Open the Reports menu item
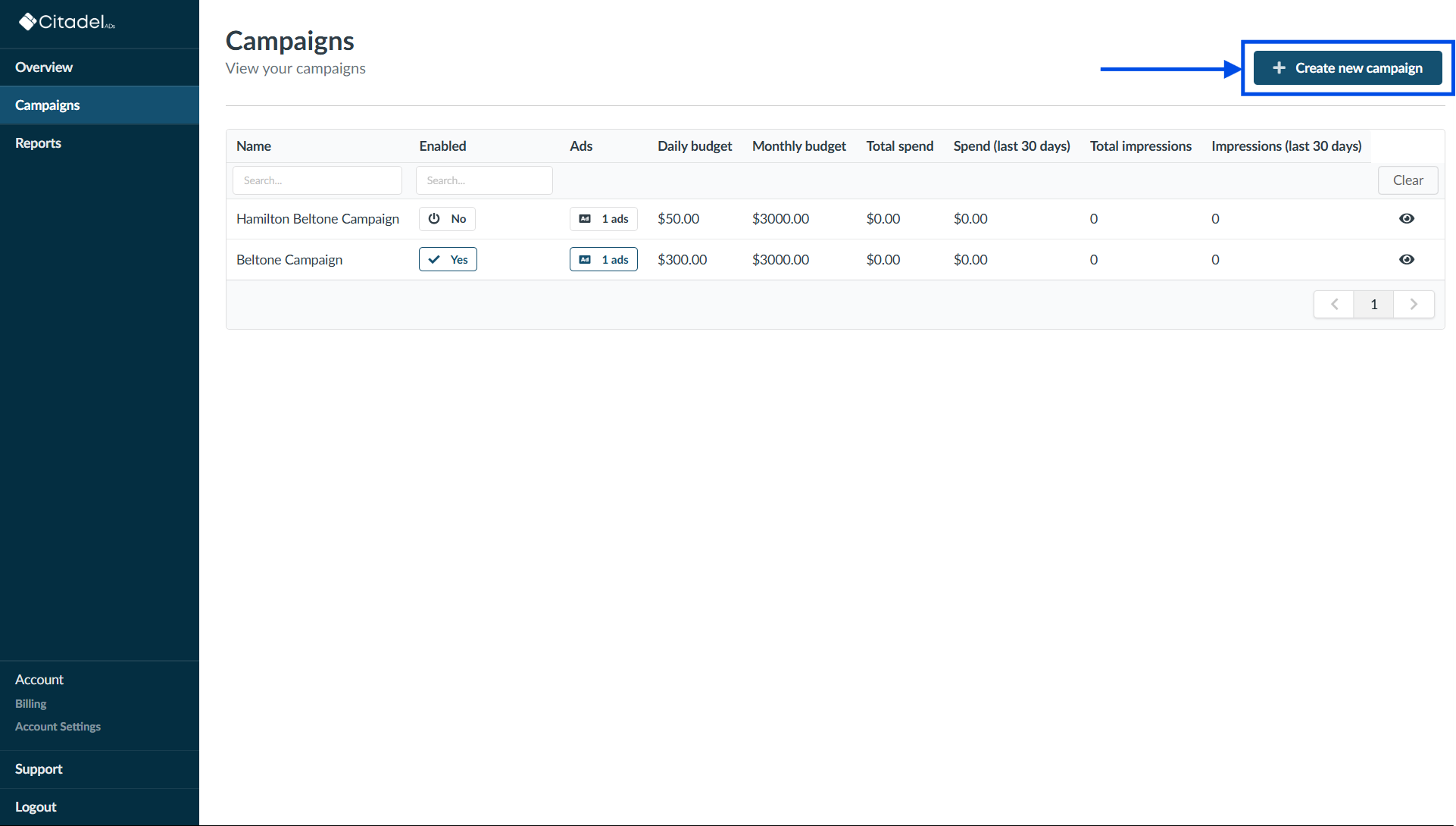Image resolution: width=1456 pixels, height=826 pixels. coord(38,143)
